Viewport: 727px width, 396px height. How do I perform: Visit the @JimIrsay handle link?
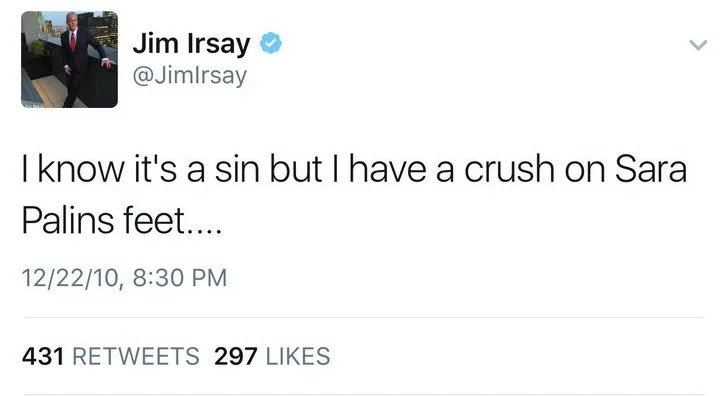190,76
